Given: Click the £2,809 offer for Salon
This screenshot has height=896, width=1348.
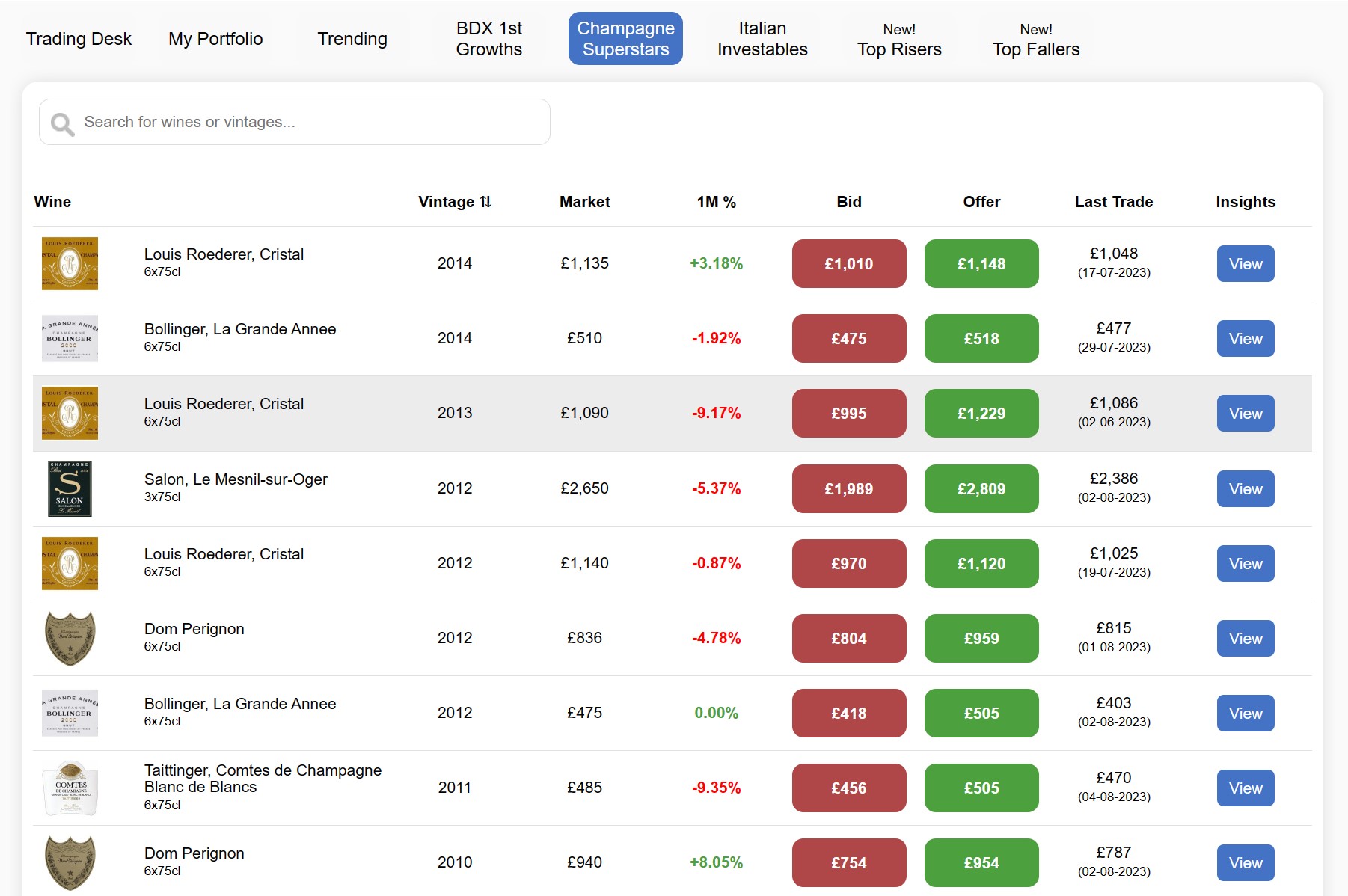Looking at the screenshot, I should 981,488.
